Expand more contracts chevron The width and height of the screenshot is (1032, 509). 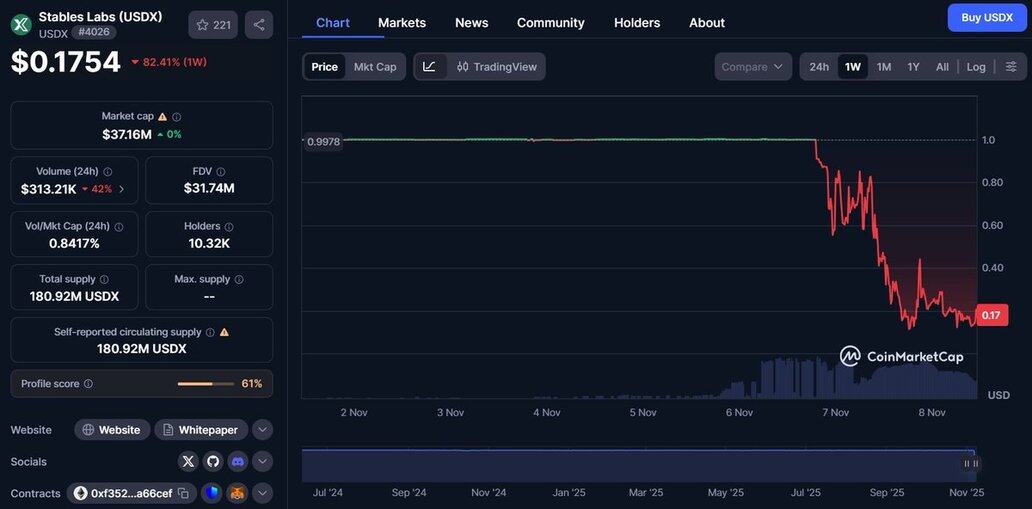pyautogui.click(x=262, y=493)
